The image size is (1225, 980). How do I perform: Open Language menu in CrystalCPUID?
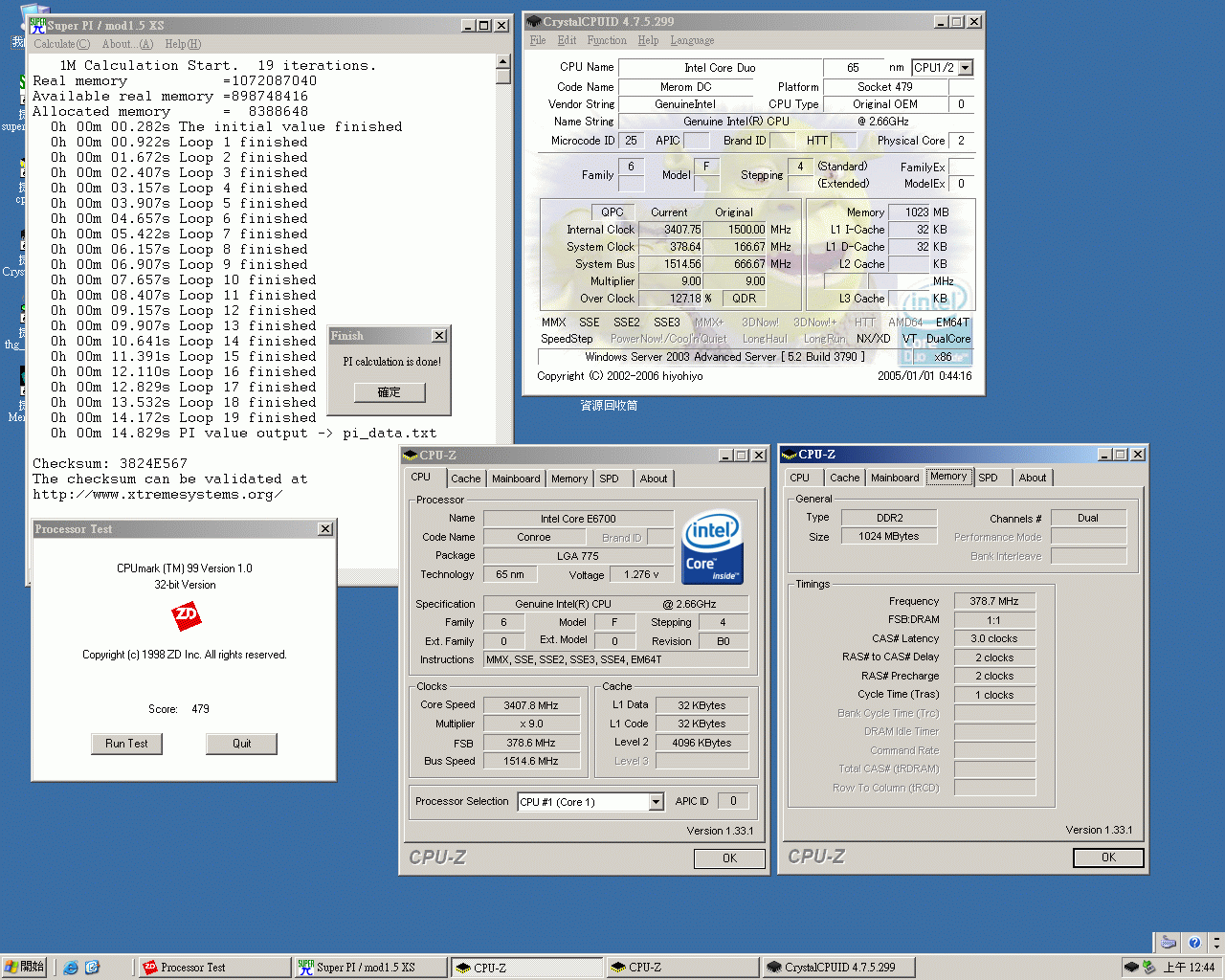pos(692,40)
